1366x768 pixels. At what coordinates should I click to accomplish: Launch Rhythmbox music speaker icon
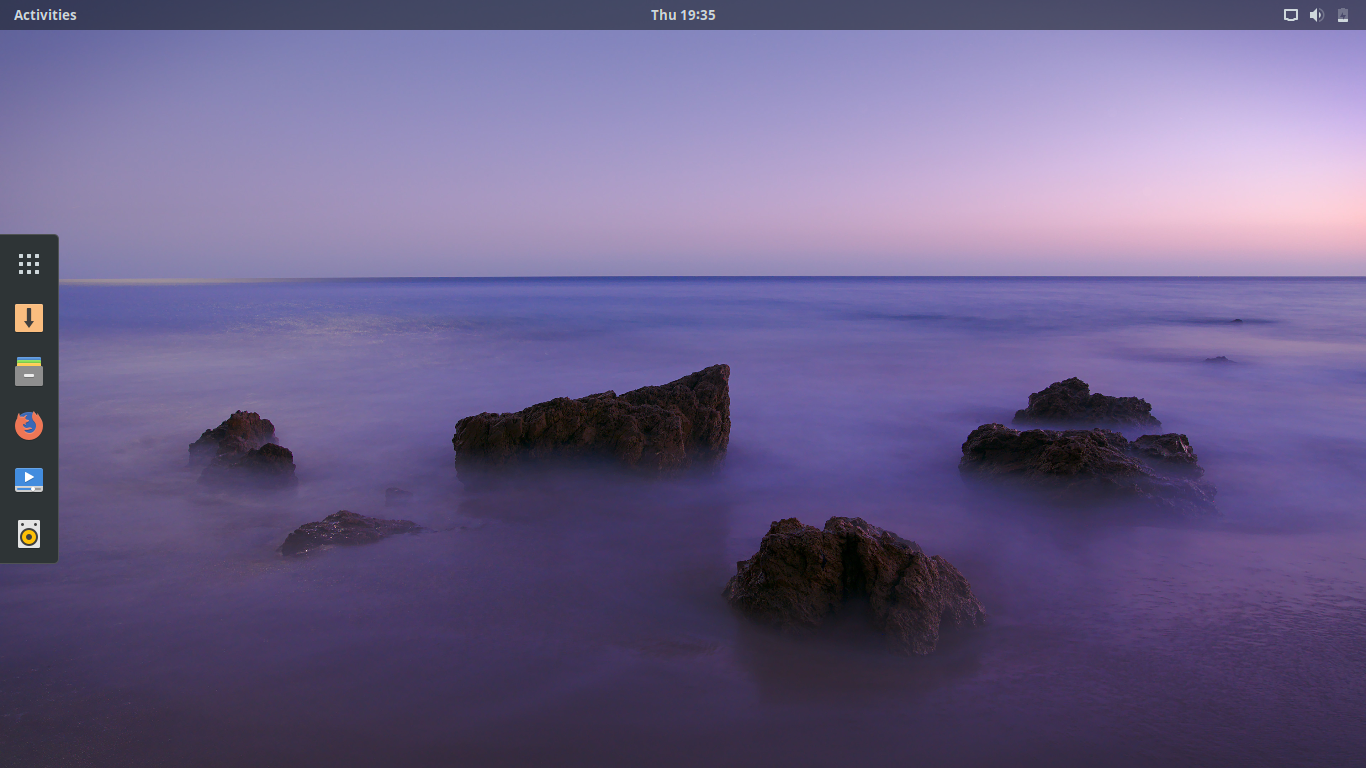pyautogui.click(x=29, y=534)
